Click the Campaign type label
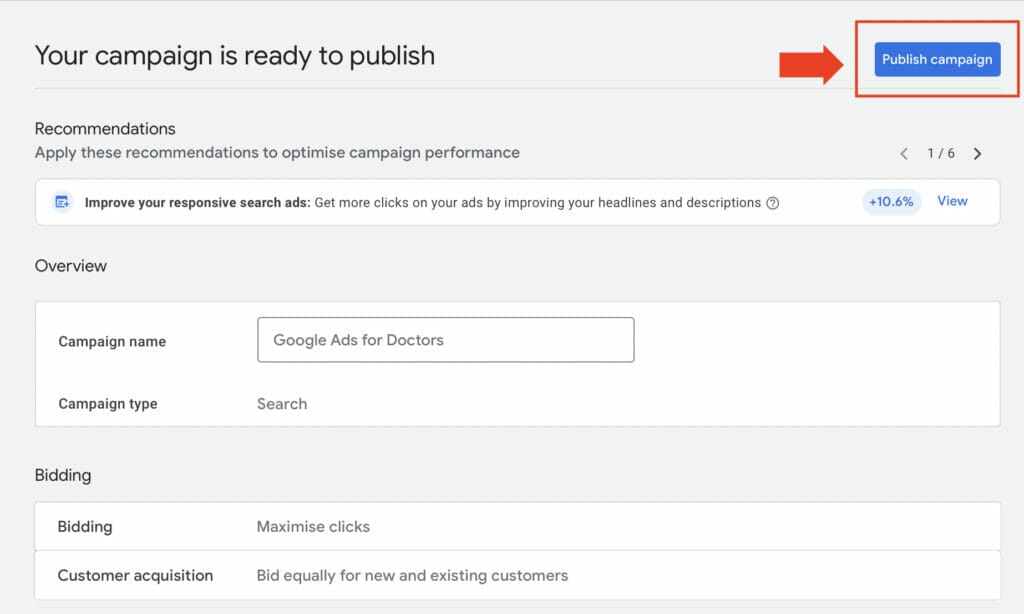The image size is (1024, 614). (x=108, y=404)
